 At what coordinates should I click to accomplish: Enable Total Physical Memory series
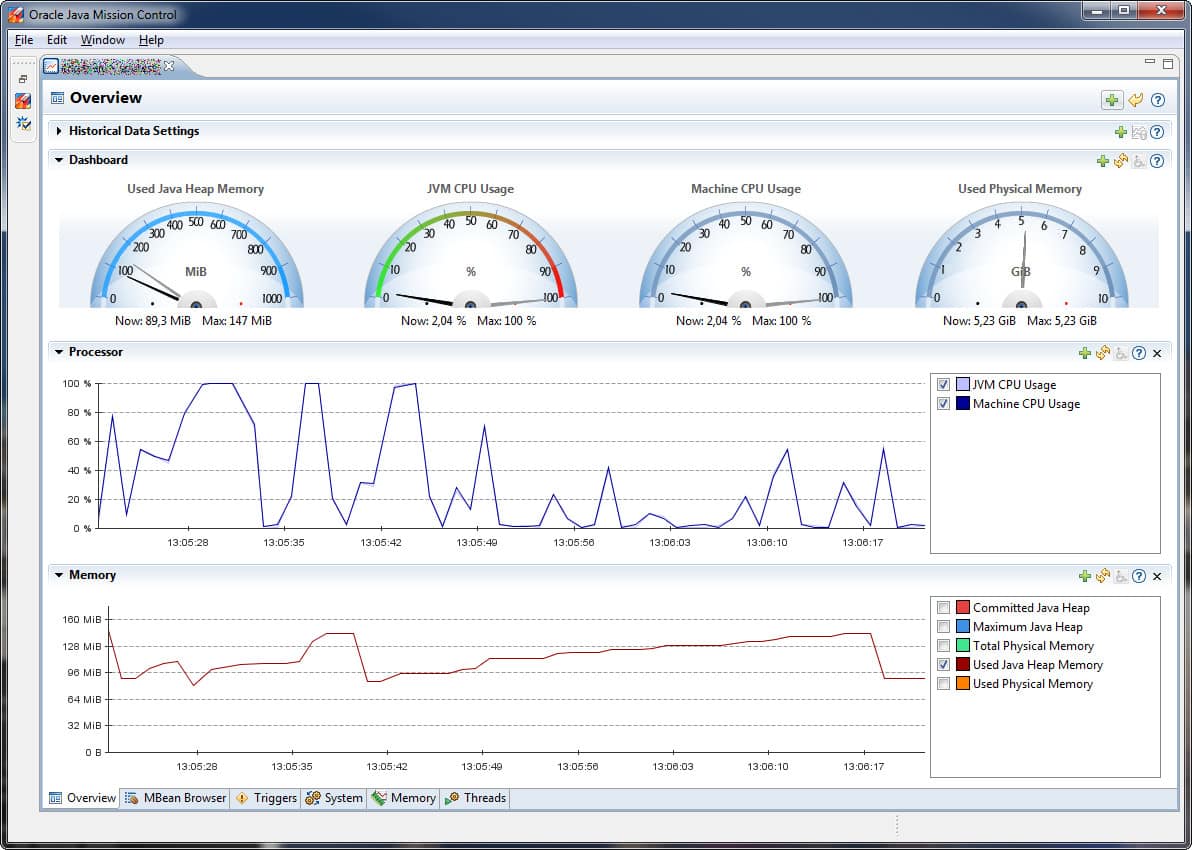tap(943, 645)
